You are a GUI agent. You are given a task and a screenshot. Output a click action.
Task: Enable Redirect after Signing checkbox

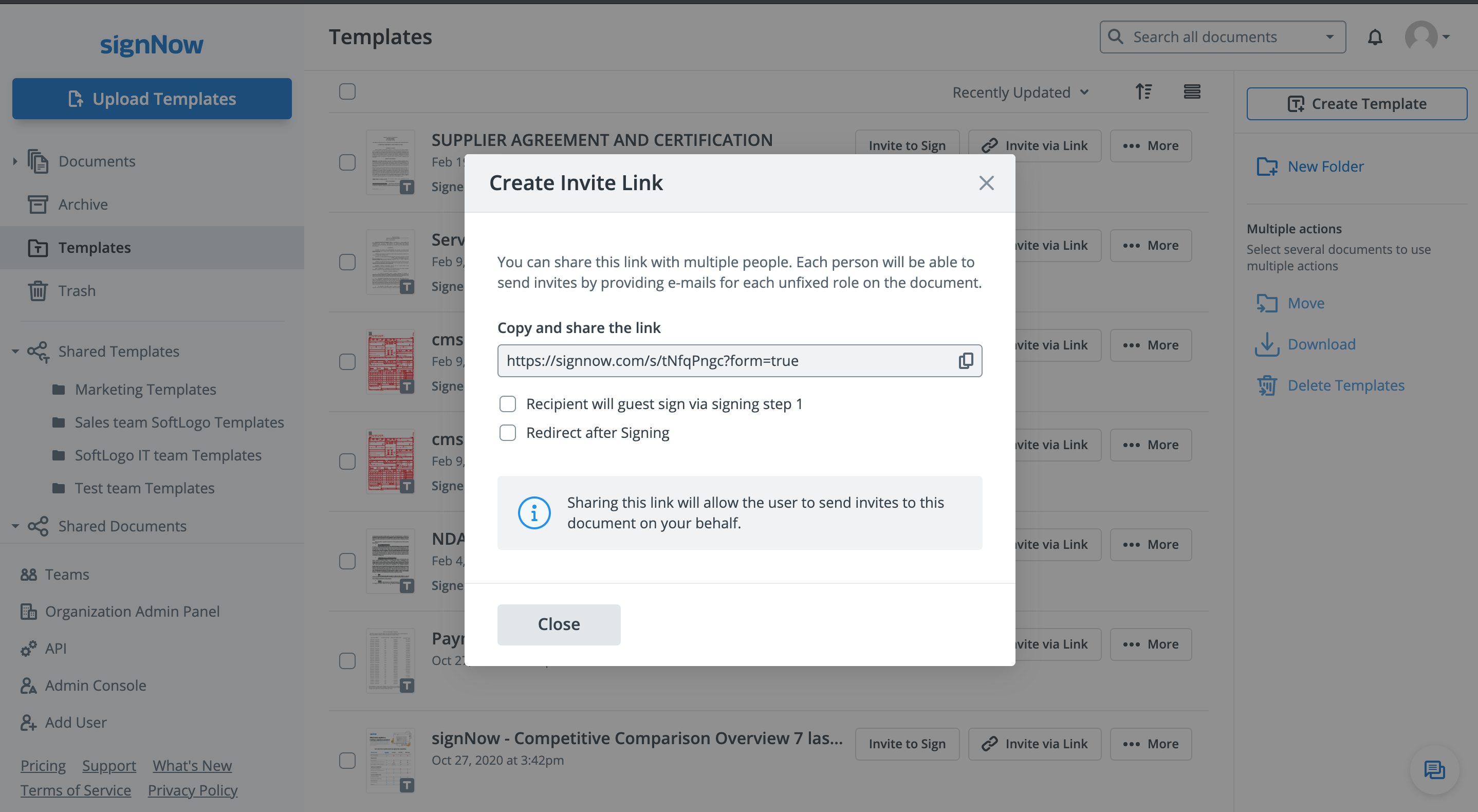pyautogui.click(x=507, y=432)
